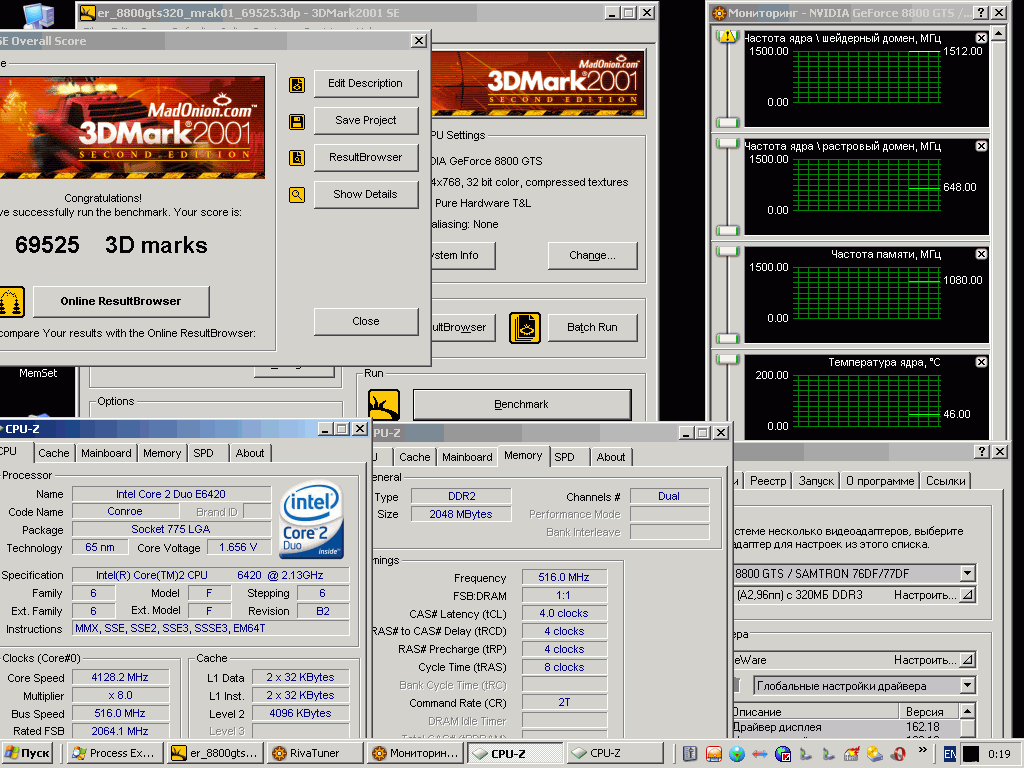The image size is (1024, 768).
Task: Click the bottom slider handle beside shader domain graph
Action: (727, 122)
